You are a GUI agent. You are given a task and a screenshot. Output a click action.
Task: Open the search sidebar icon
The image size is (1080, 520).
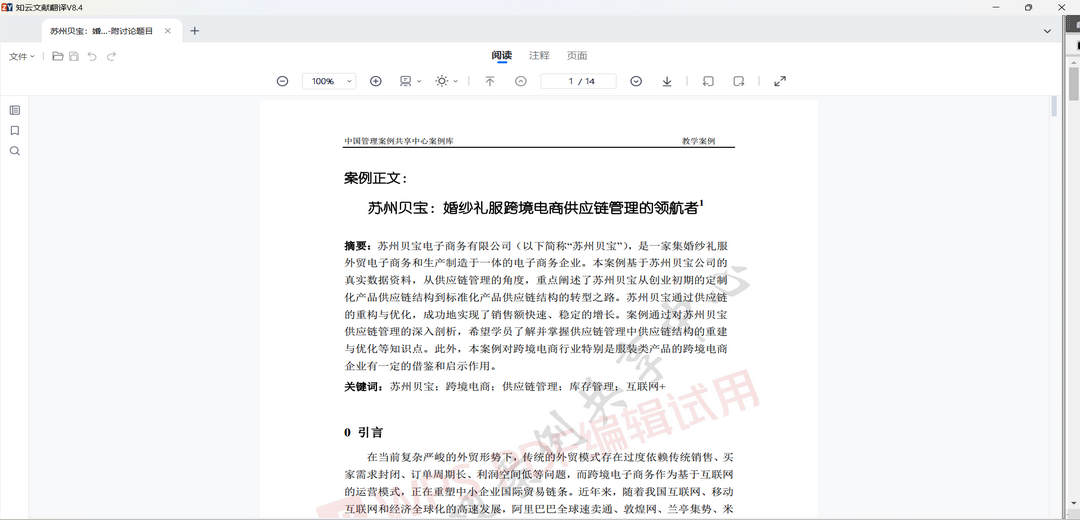pyautogui.click(x=14, y=152)
